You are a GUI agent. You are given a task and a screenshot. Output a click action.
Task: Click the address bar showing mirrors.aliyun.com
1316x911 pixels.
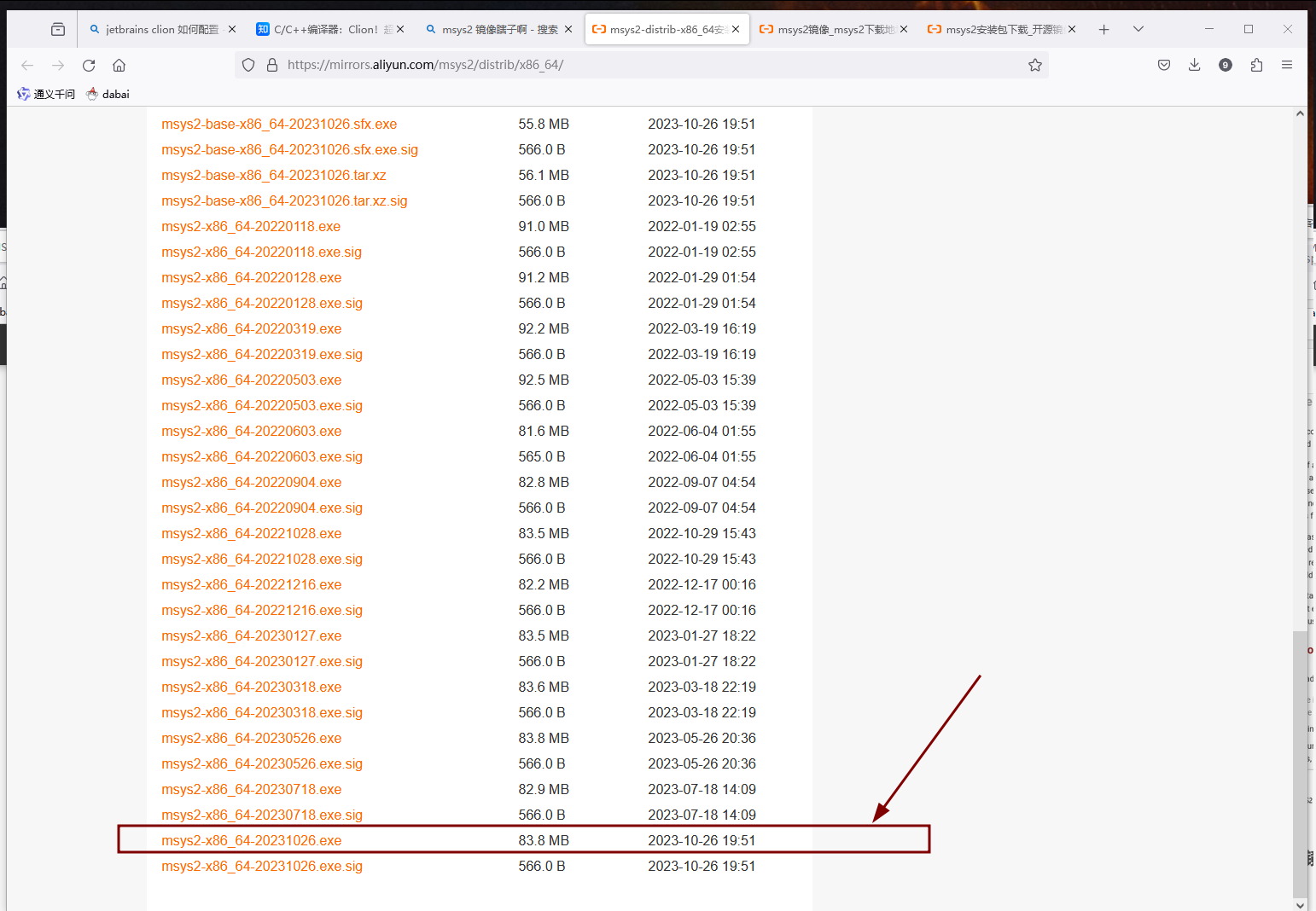tap(512, 64)
